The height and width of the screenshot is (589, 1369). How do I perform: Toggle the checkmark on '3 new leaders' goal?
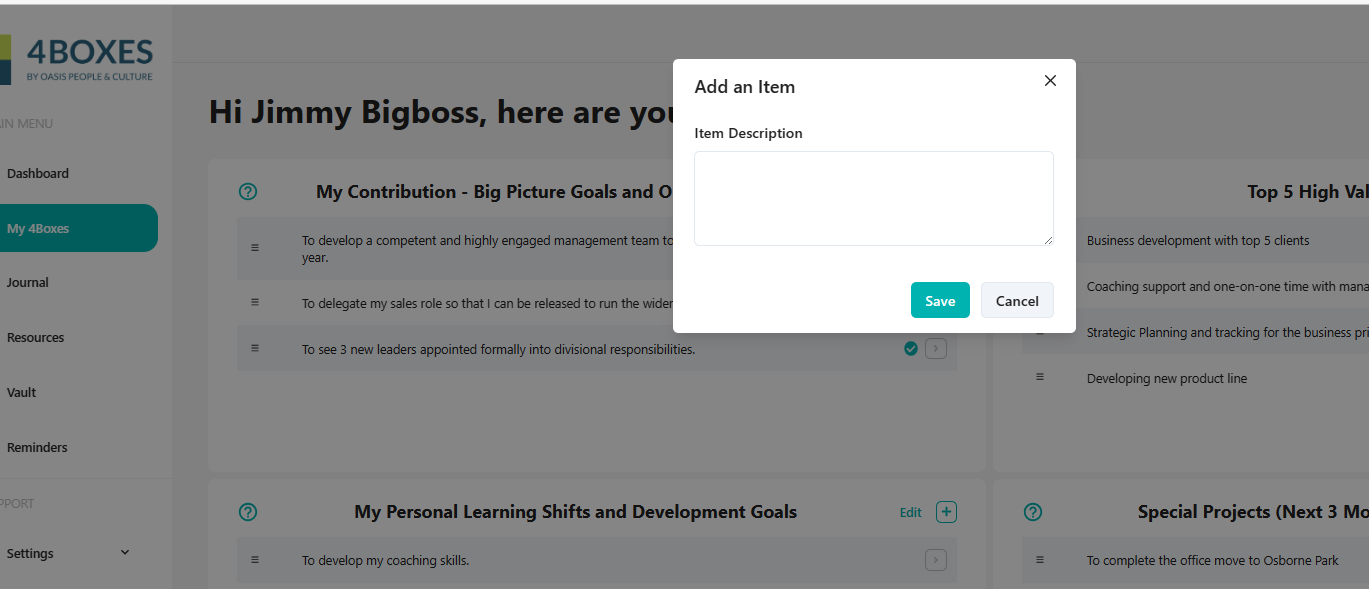(910, 349)
